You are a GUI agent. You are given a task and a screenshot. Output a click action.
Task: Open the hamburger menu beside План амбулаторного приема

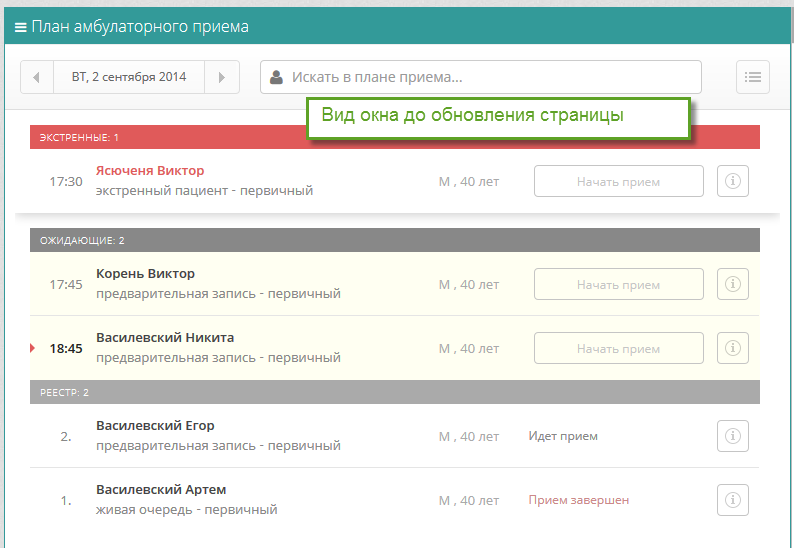(x=20, y=27)
